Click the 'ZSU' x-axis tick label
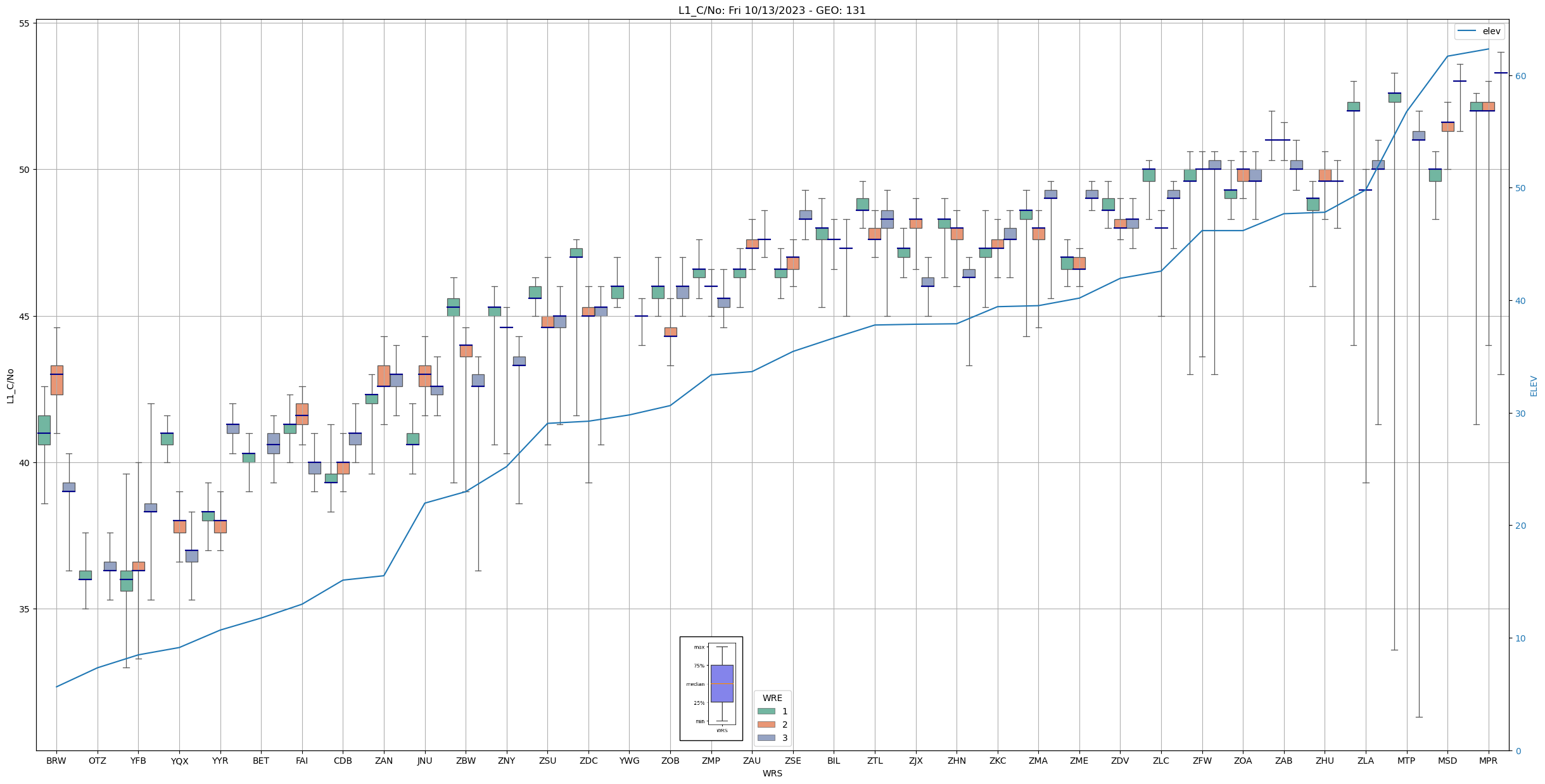1545x784 pixels. 547,761
